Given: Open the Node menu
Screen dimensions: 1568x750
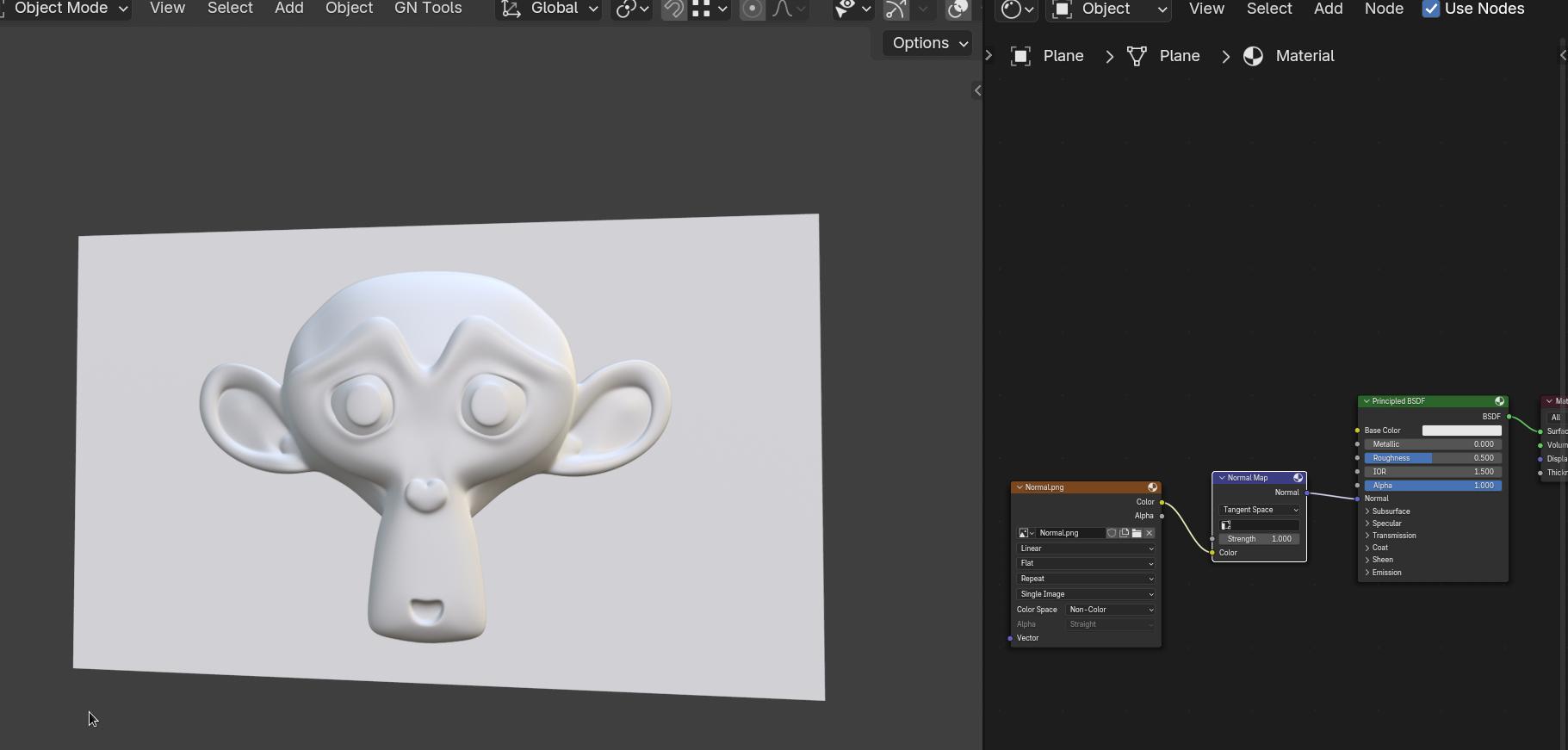Looking at the screenshot, I should (1384, 9).
